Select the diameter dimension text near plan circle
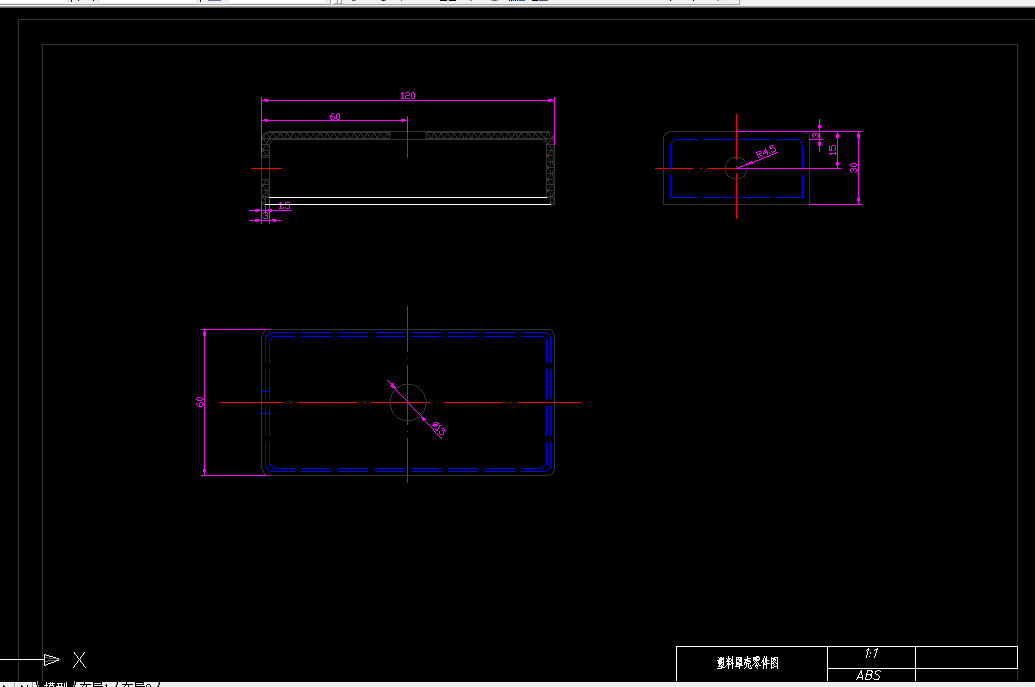1035x687 pixels. click(439, 429)
